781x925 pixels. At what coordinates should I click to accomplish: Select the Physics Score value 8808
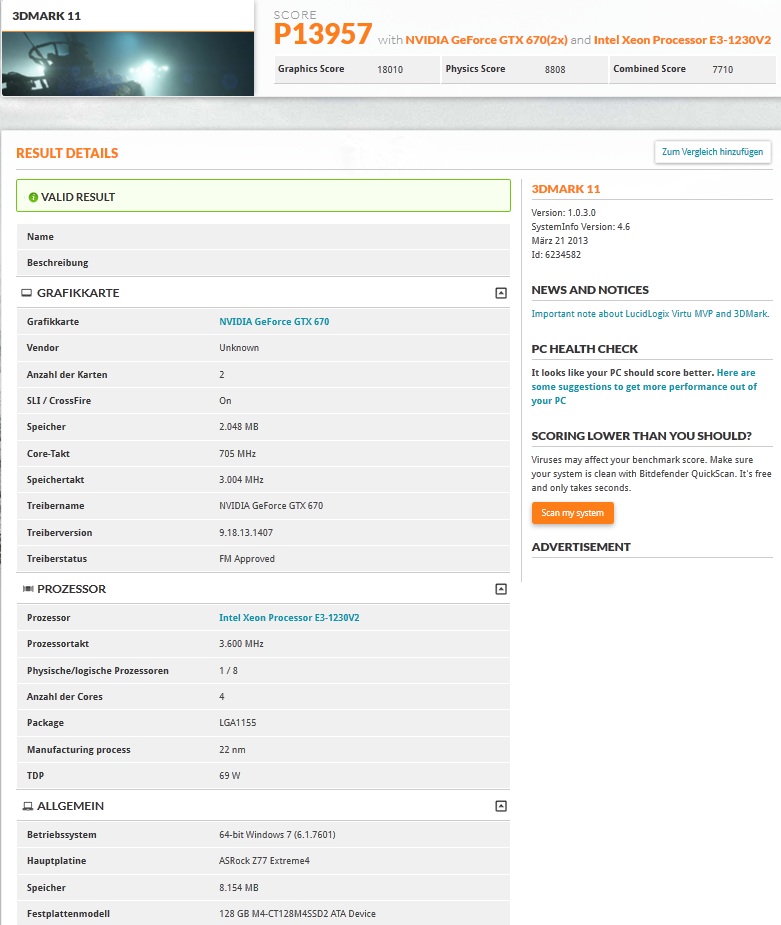(x=555, y=70)
